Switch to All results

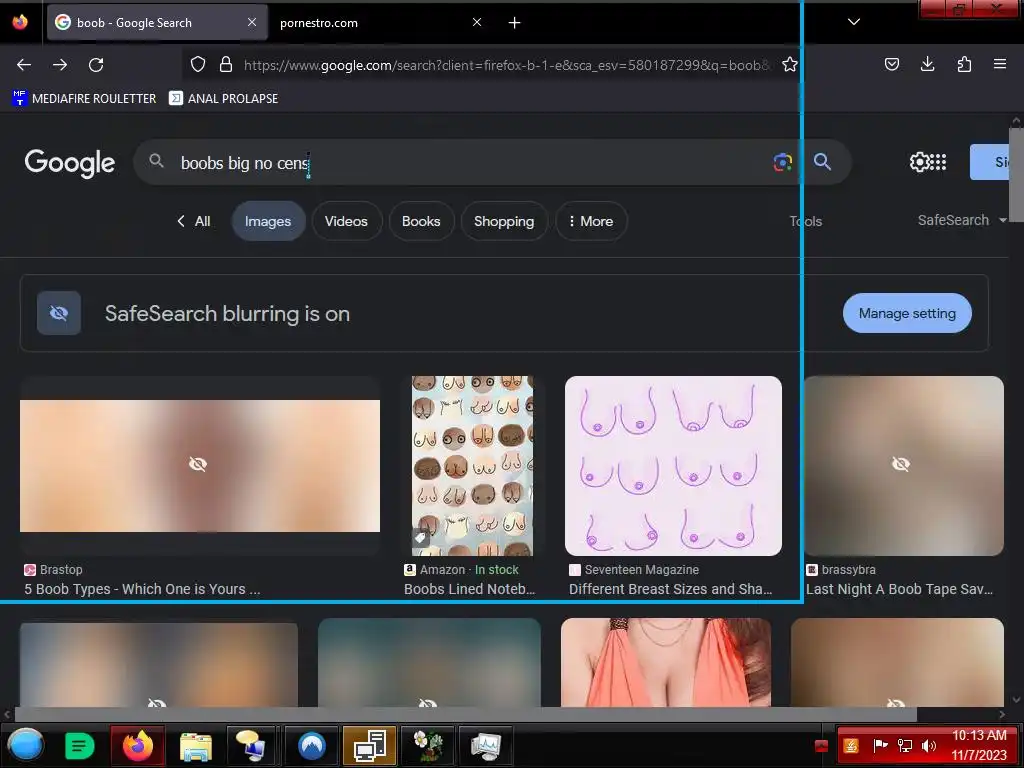(x=202, y=221)
